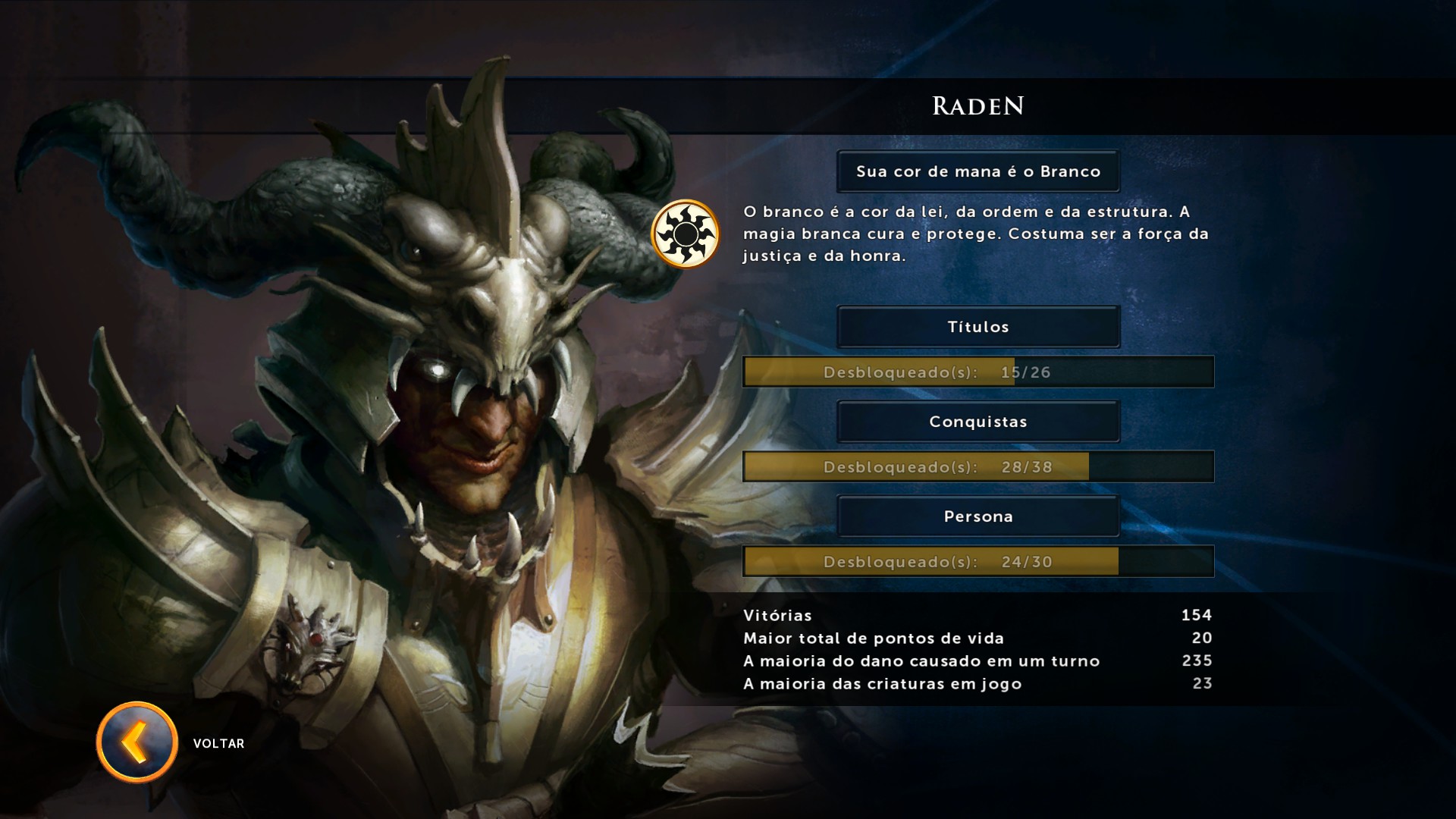Click the 154 victories value
This screenshot has width=1456, height=819.
pos(1197,615)
